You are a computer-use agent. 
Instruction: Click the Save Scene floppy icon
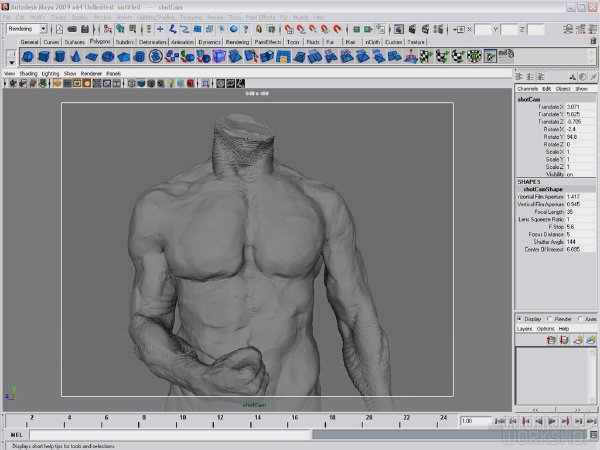click(85, 29)
